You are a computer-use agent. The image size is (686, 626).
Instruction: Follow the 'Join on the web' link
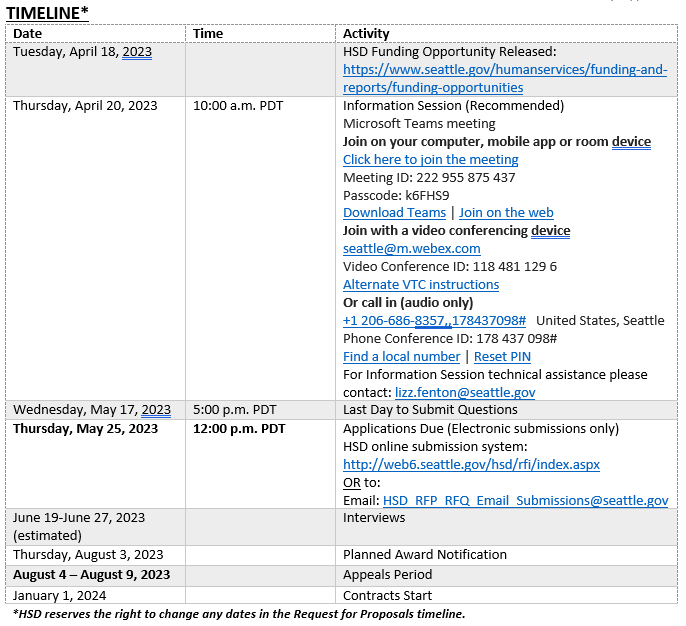506,213
